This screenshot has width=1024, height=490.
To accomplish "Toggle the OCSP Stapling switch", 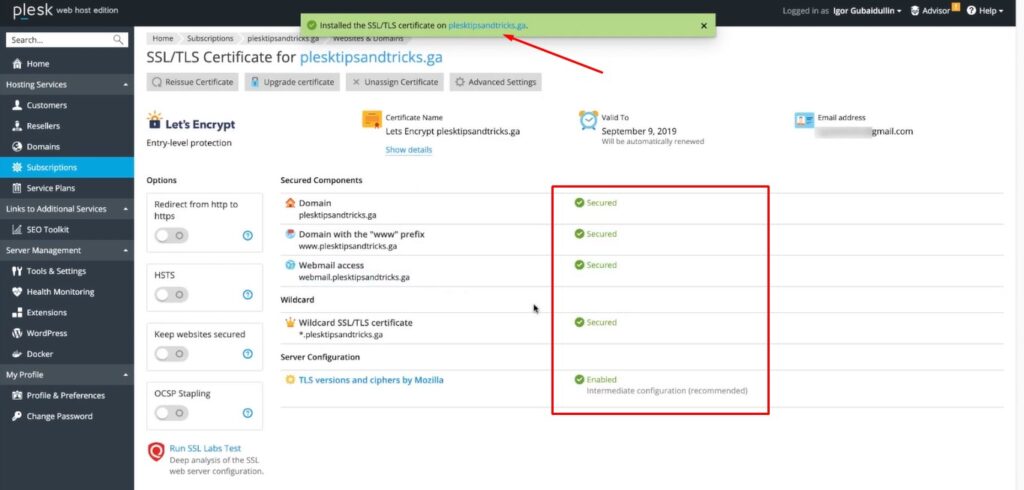I will [171, 413].
